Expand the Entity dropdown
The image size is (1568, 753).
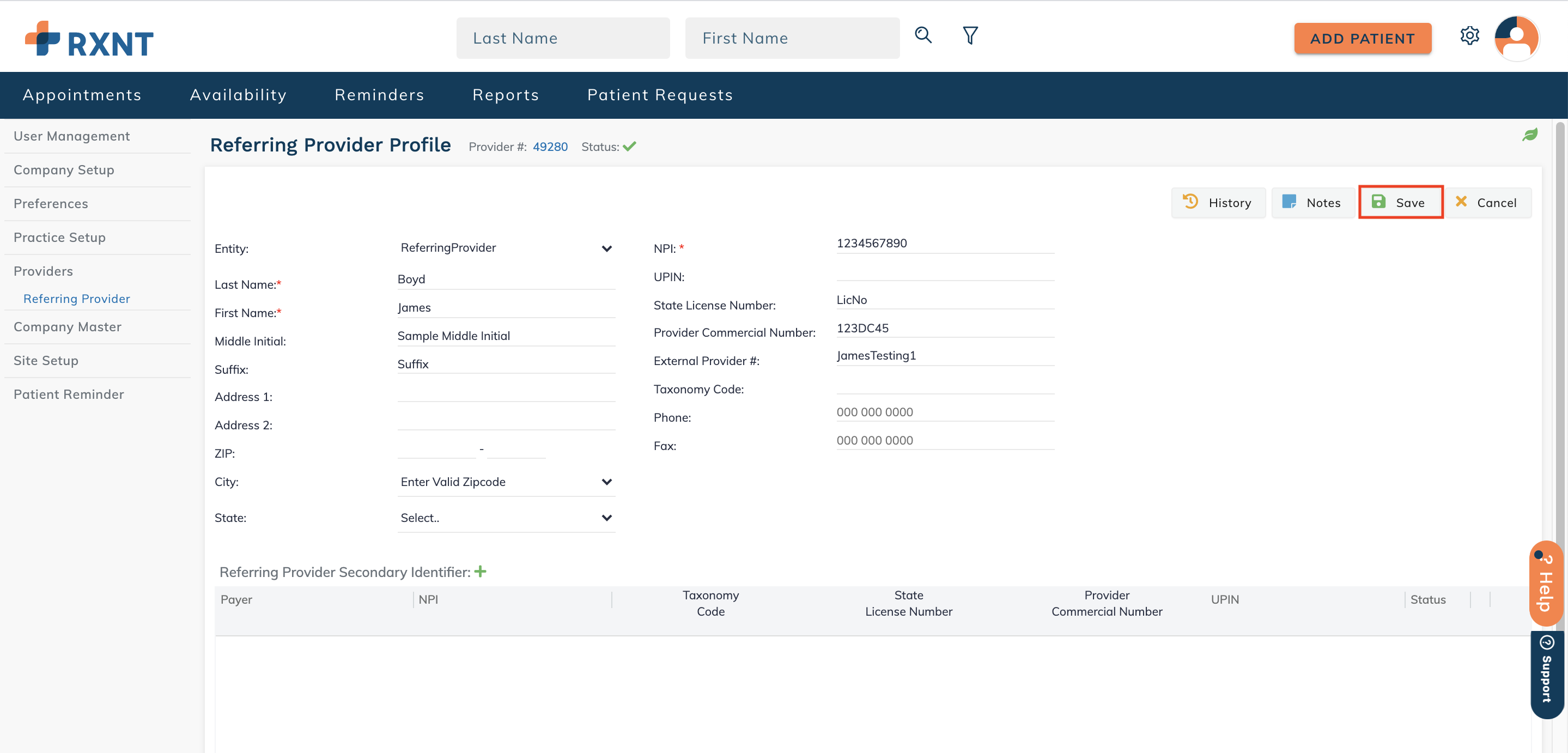click(506, 248)
